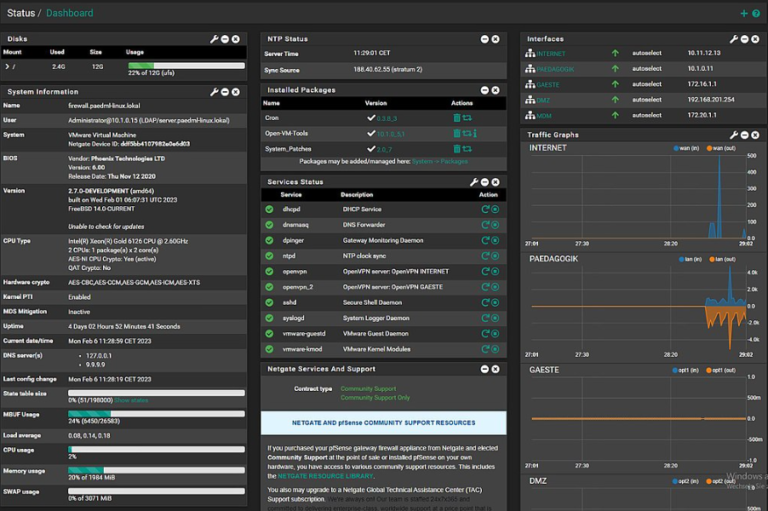Remove the Cron package via trash icon
Image resolution: width=768 pixels, height=511 pixels.
[x=456, y=118]
